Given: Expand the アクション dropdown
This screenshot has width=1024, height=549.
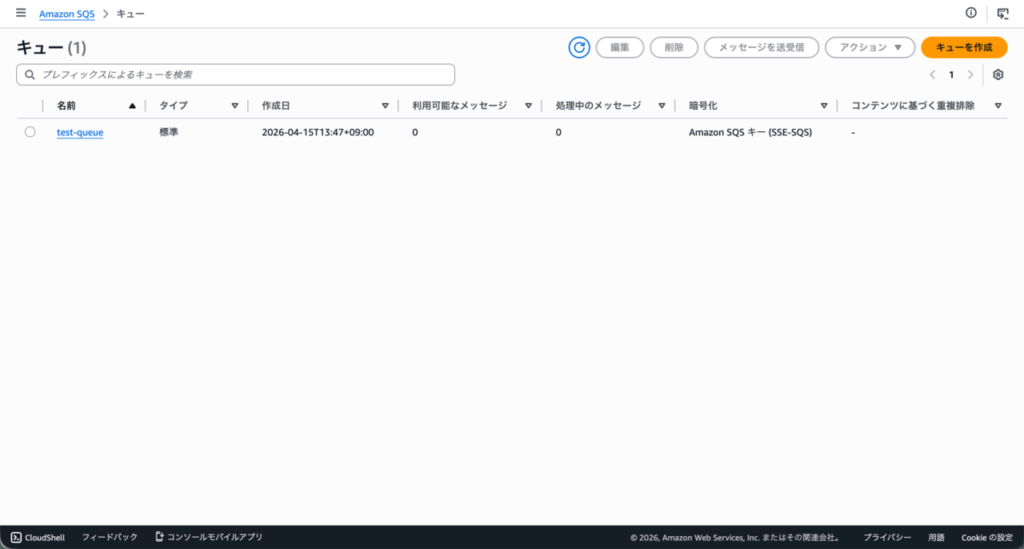Looking at the screenshot, I should 869,47.
